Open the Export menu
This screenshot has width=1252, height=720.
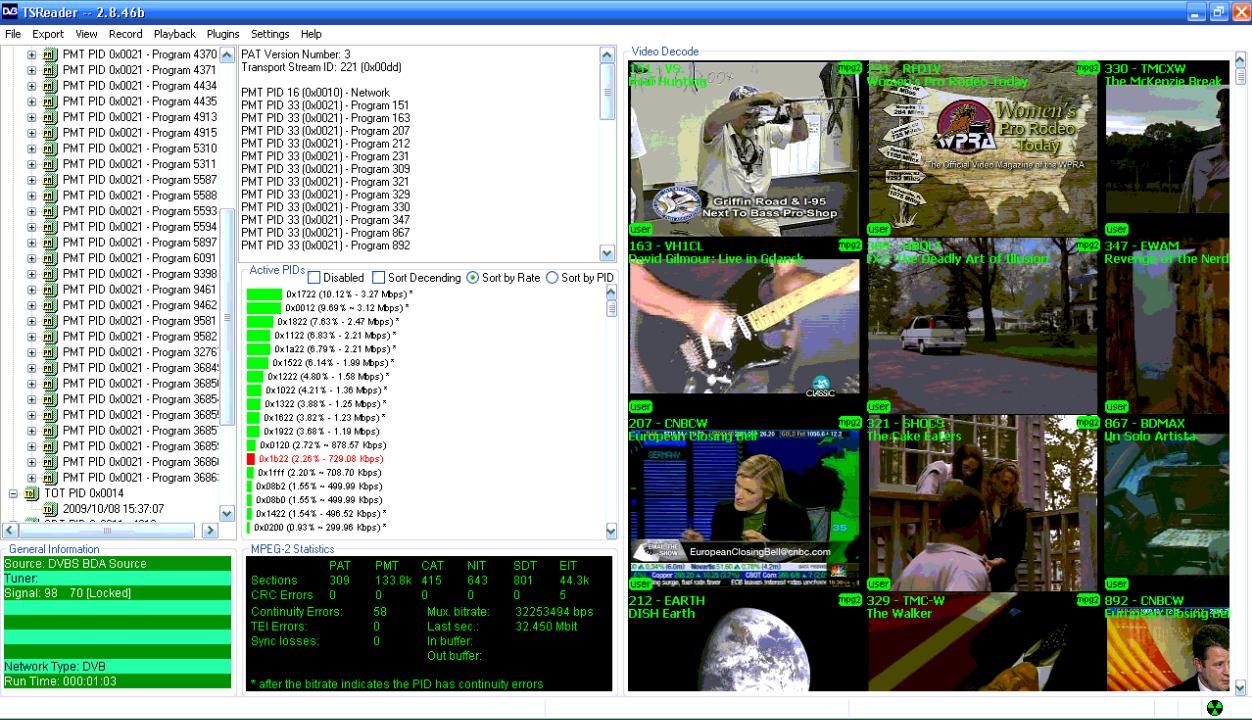coord(48,34)
